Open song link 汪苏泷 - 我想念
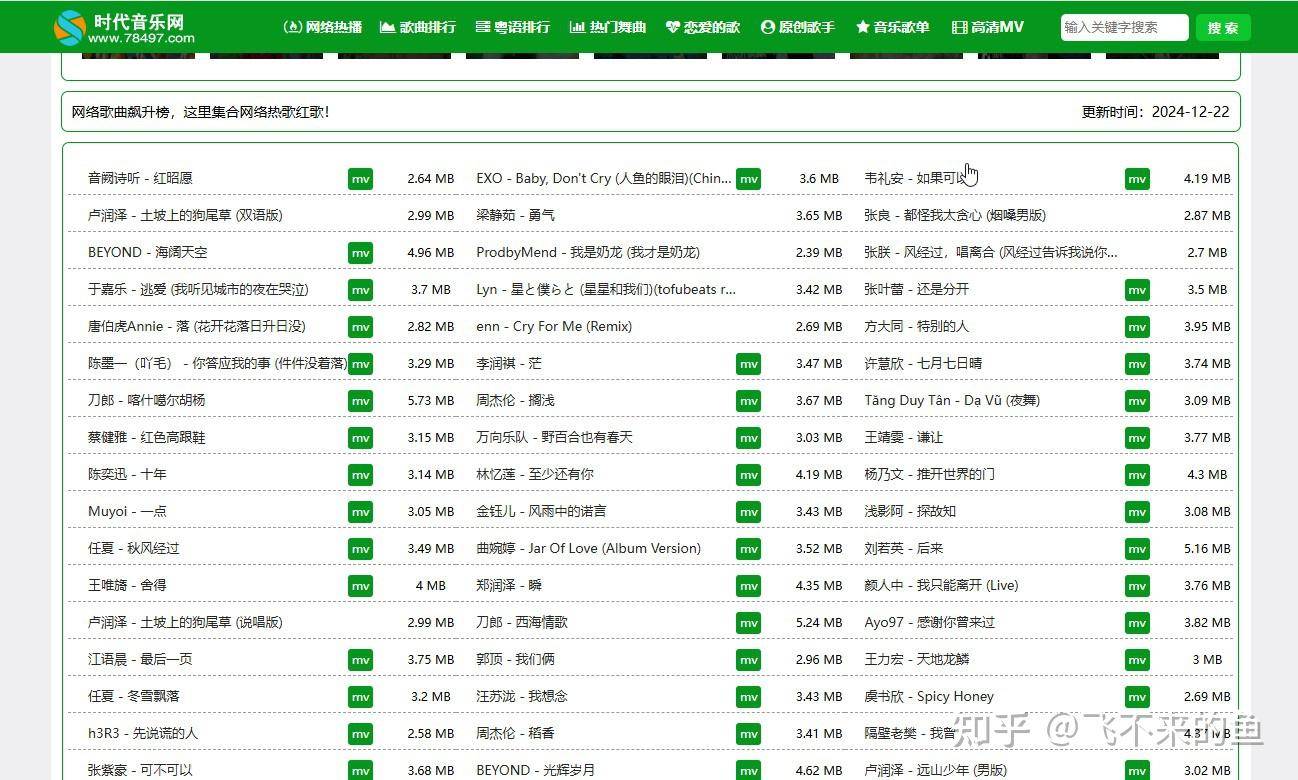Viewport: 1298px width, 780px height. tap(521, 696)
